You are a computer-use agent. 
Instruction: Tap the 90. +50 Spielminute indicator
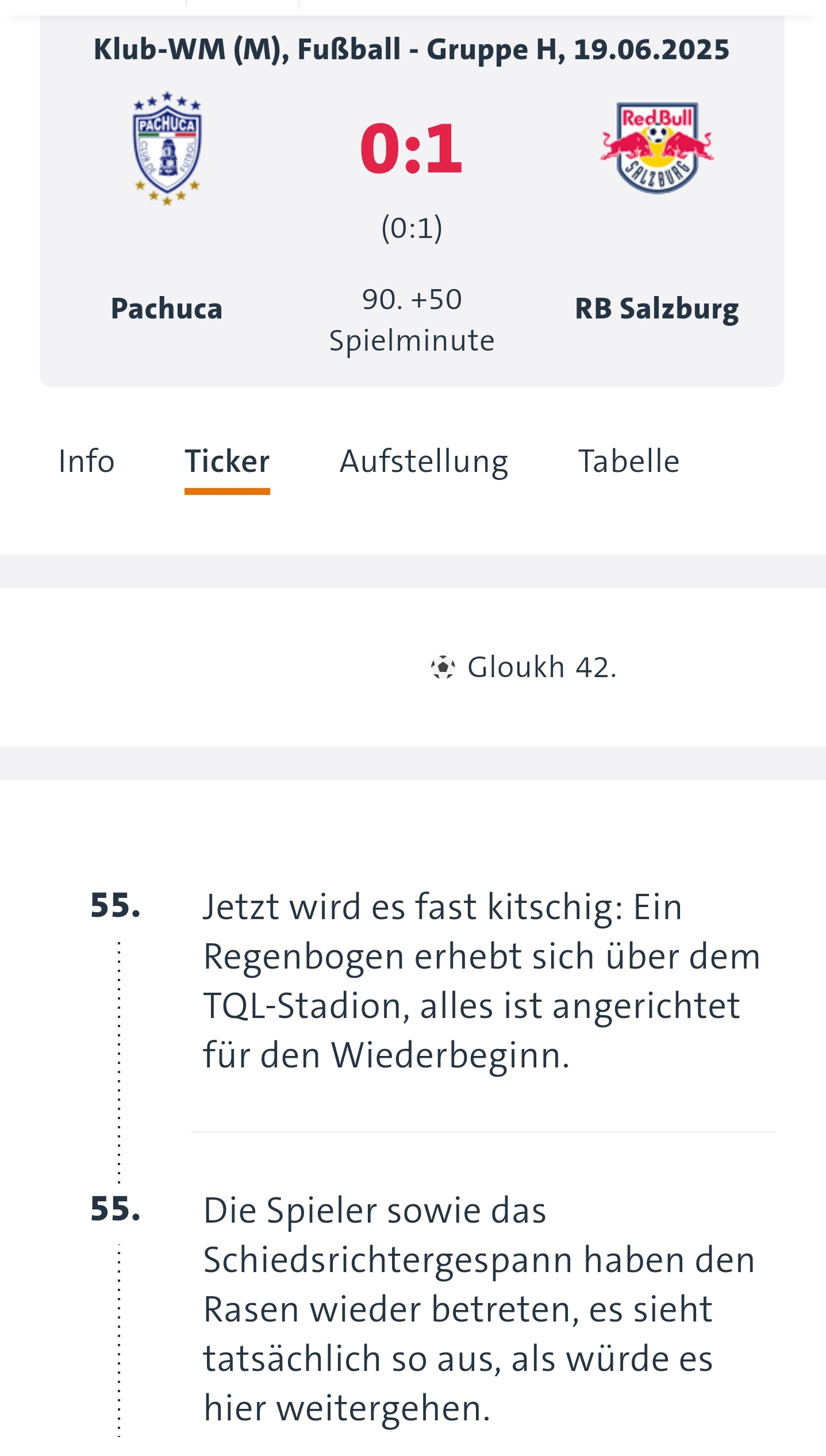pos(412,320)
